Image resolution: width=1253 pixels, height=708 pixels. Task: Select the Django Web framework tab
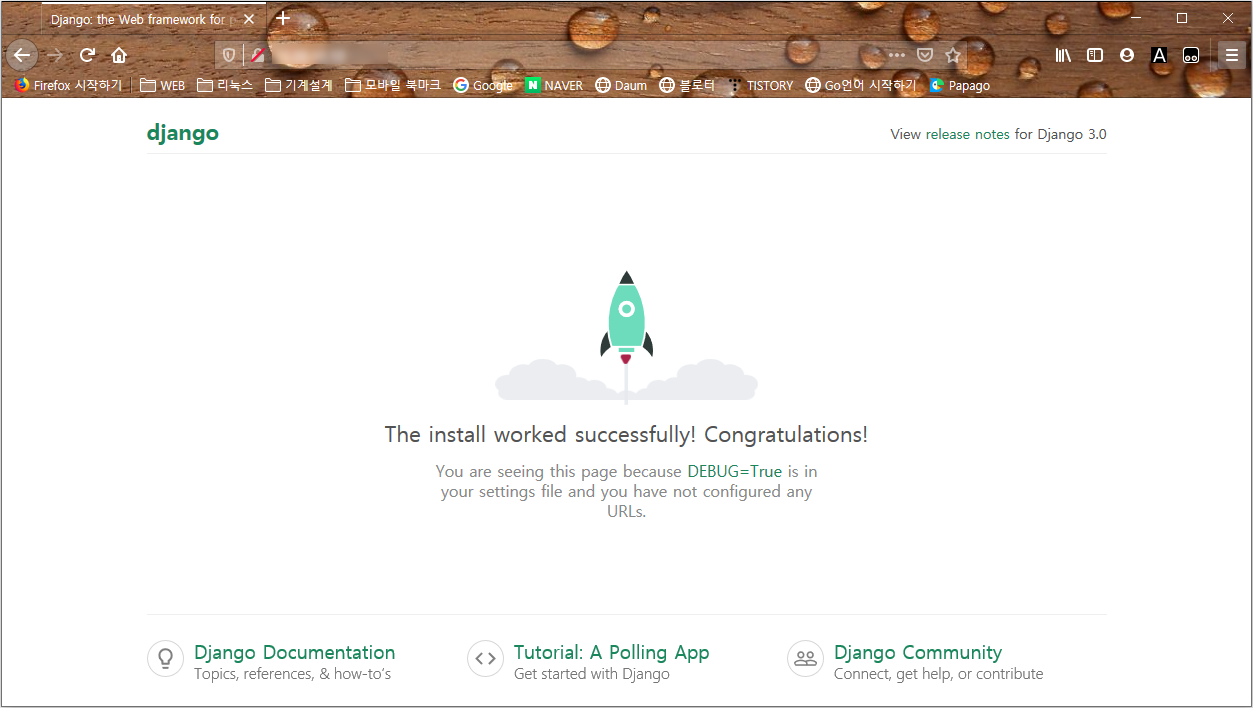click(153, 19)
